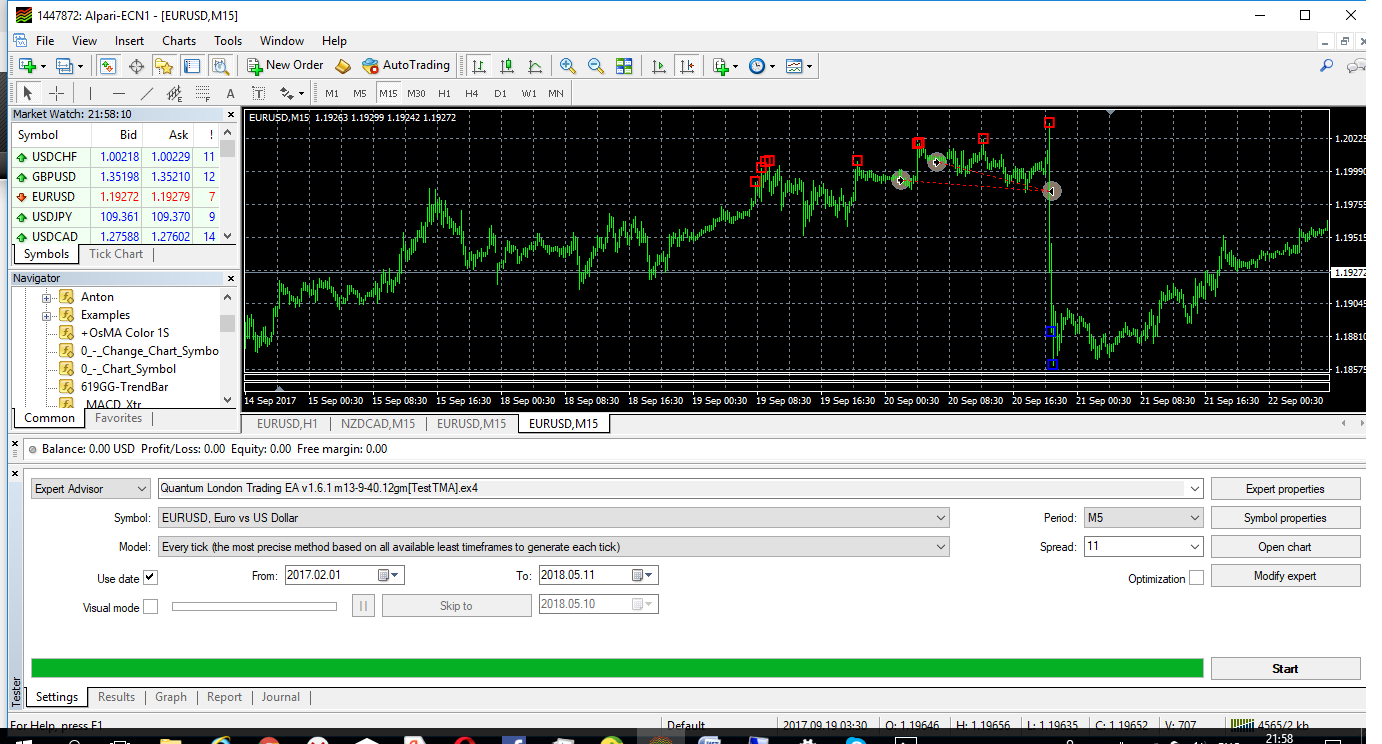1382x744 pixels.
Task: Open the Tick Chart tab
Action: (116, 254)
